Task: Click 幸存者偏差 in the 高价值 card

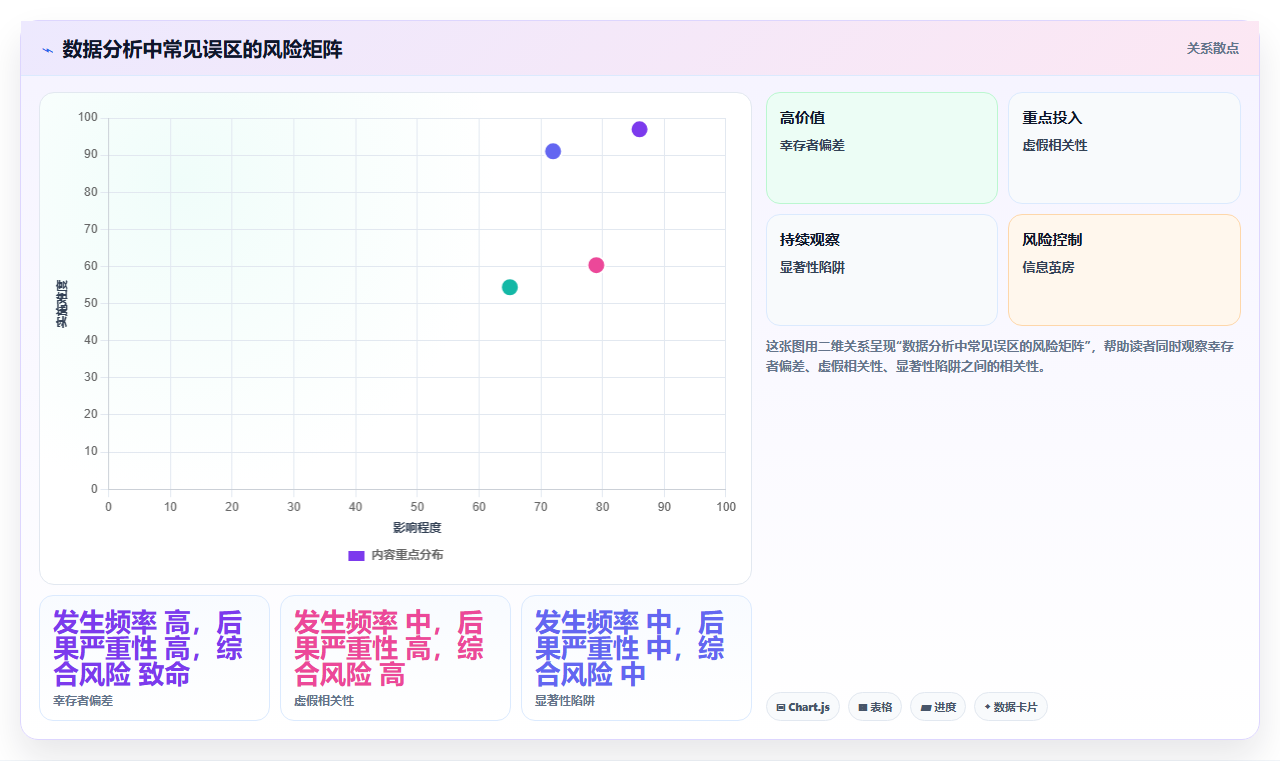Action: (x=813, y=145)
